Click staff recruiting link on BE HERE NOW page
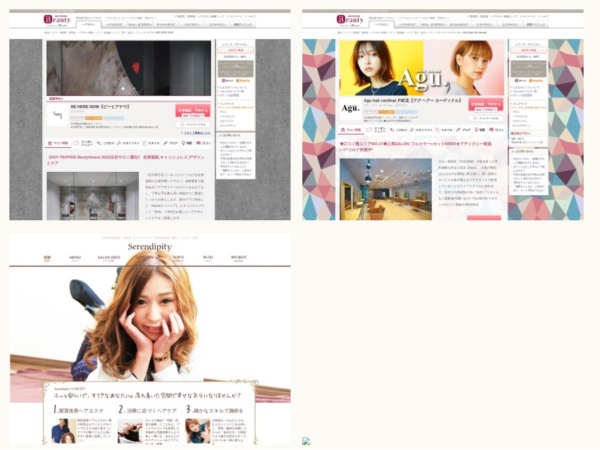Screen dimensions: 600x450 pyautogui.click(x=196, y=133)
